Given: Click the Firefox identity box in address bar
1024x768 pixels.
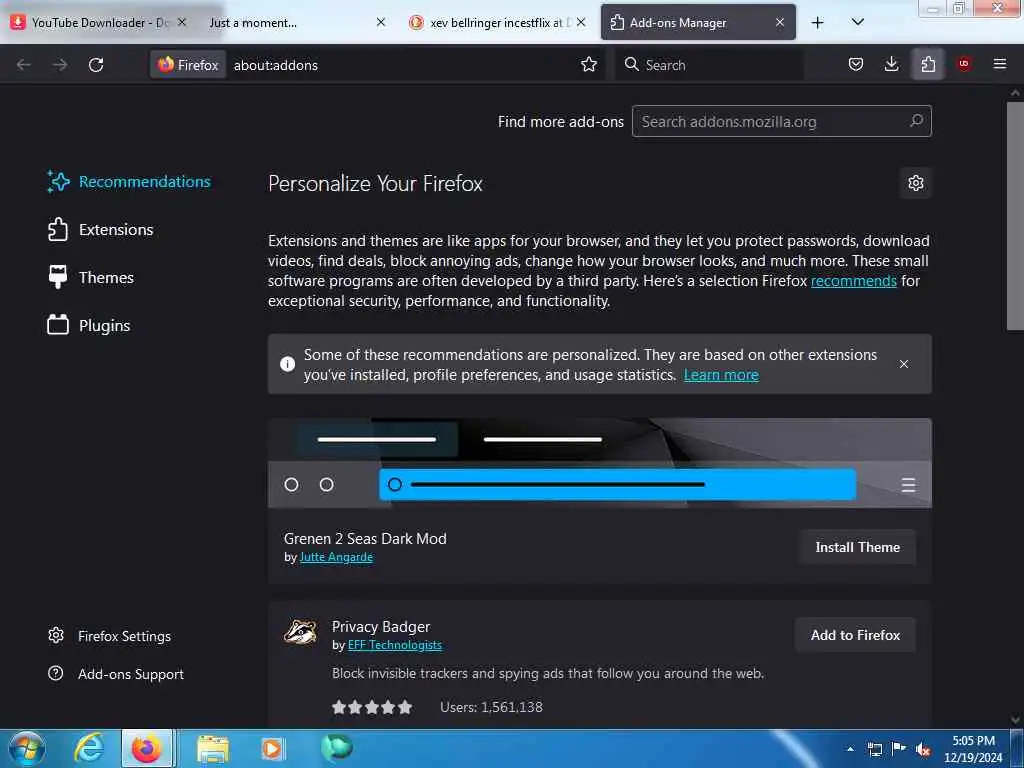Looking at the screenshot, I should [188, 65].
